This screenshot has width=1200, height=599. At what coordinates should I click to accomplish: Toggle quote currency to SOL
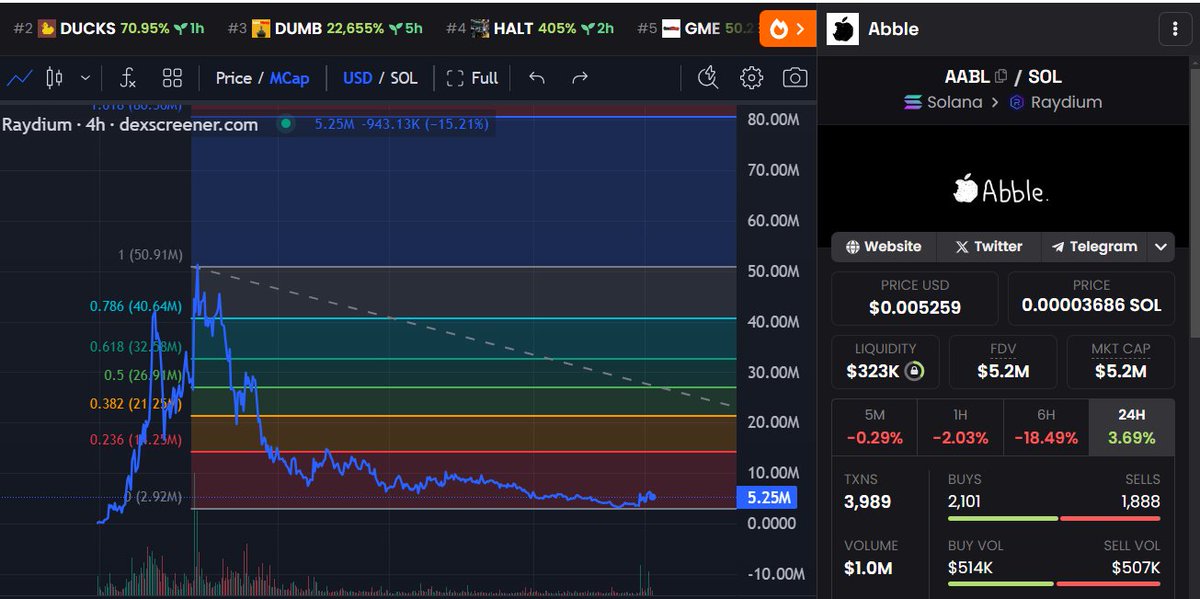tap(403, 76)
